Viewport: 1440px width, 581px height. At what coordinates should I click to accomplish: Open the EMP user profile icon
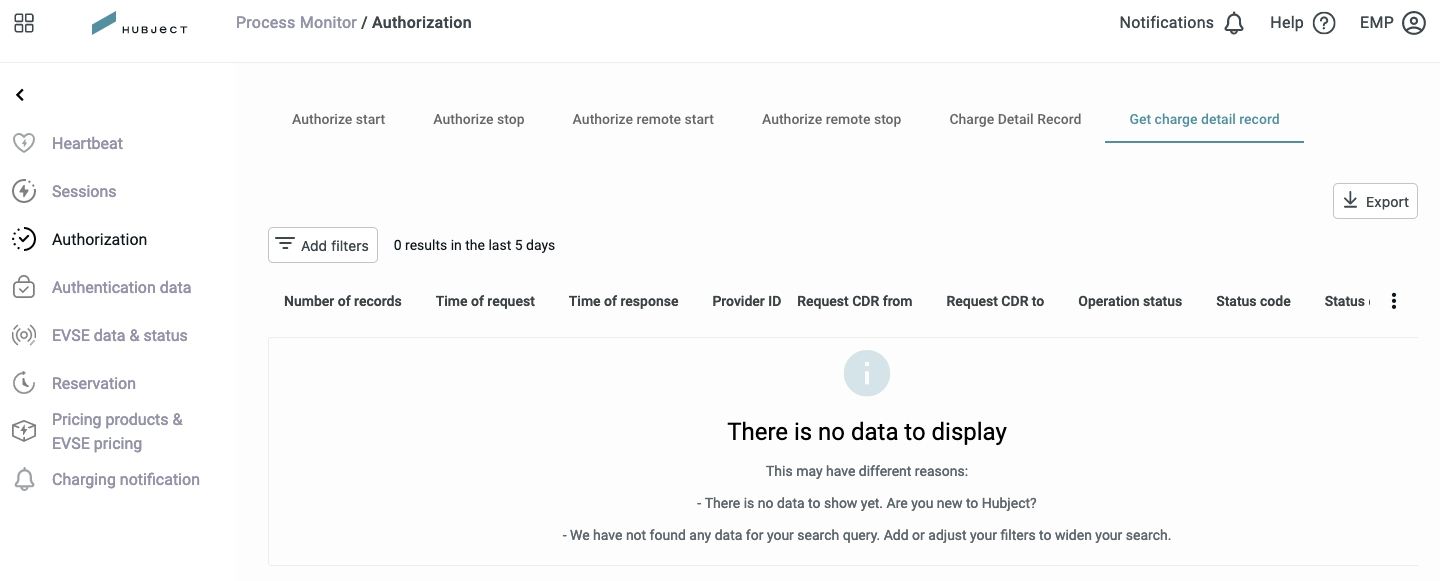pyautogui.click(x=1414, y=23)
